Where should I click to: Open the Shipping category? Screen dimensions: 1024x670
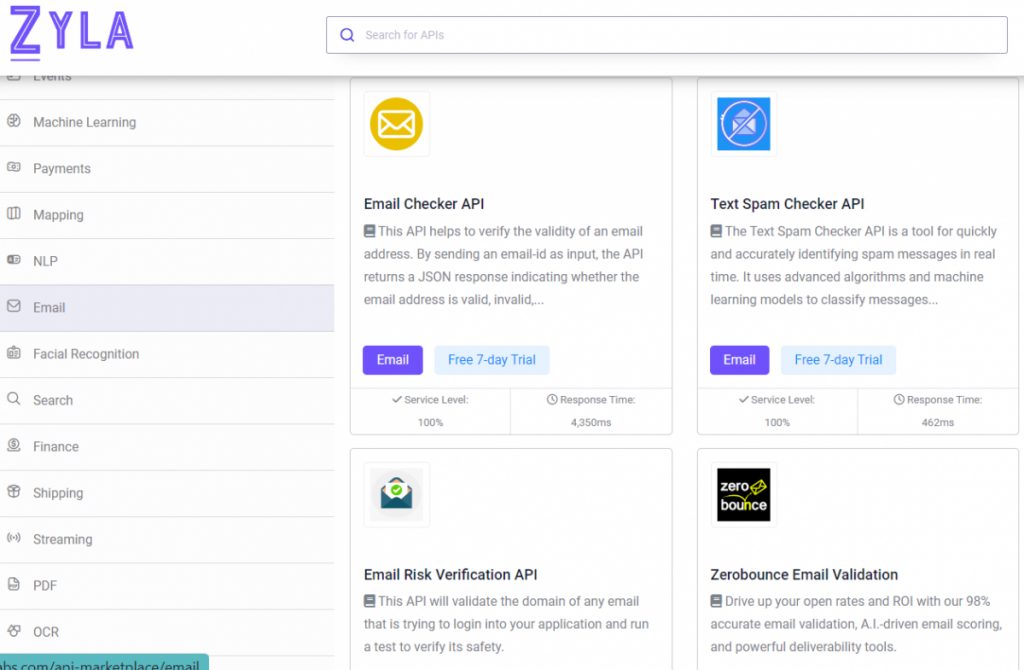(x=167, y=493)
